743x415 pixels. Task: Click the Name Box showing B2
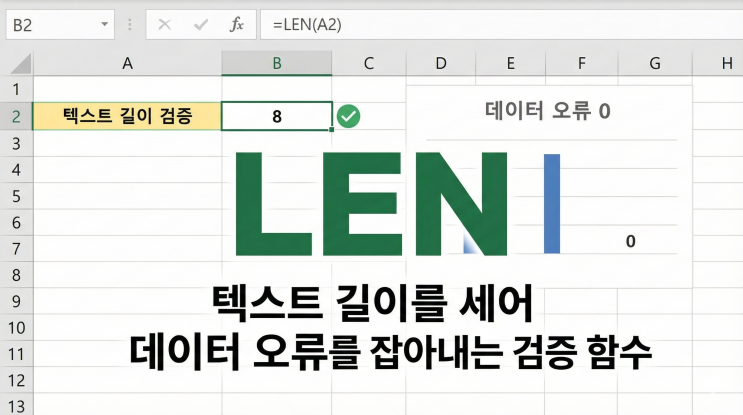click(60, 24)
